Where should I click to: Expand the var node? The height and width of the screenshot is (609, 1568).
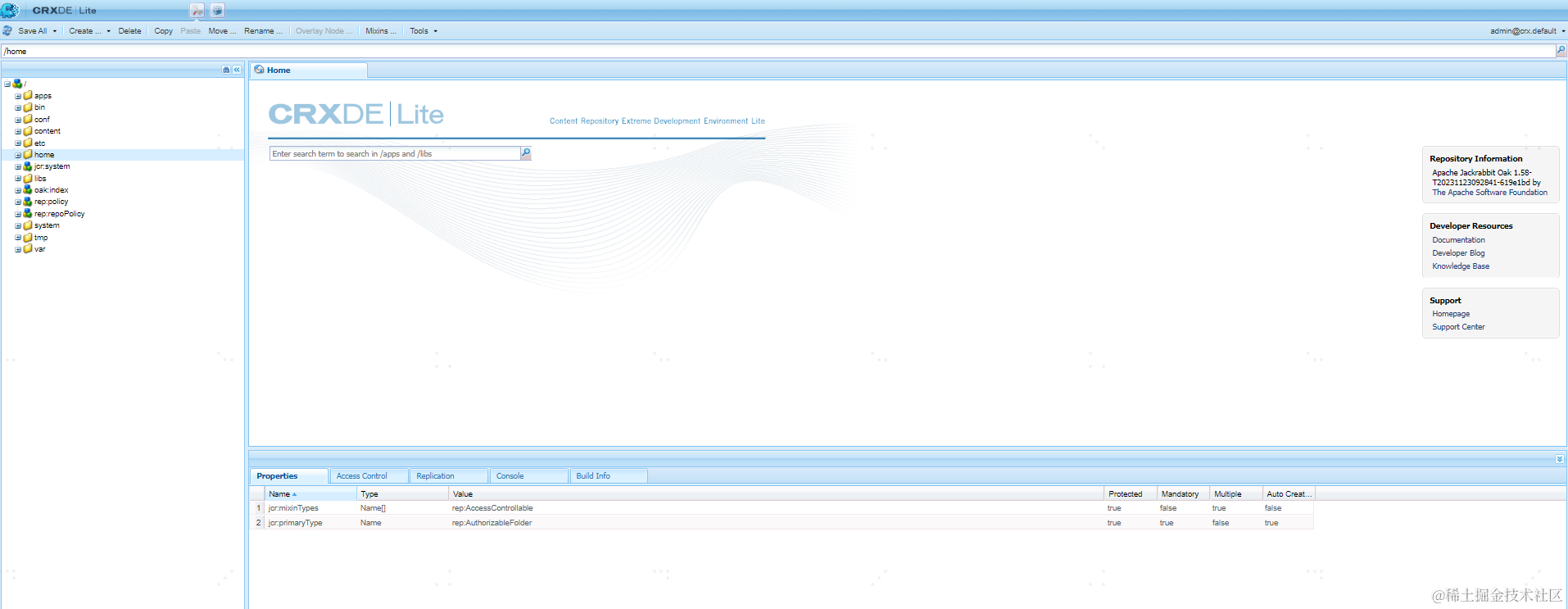(x=18, y=249)
